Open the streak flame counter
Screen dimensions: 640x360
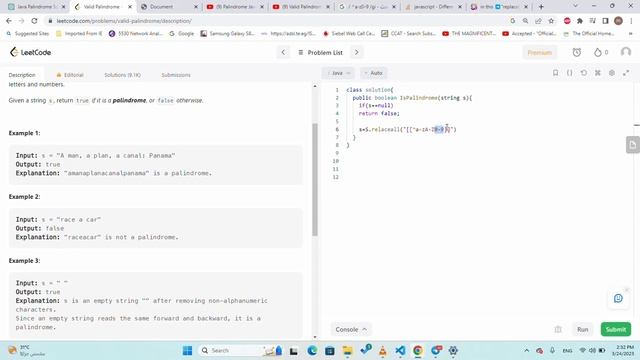pyautogui.click(x=600, y=52)
